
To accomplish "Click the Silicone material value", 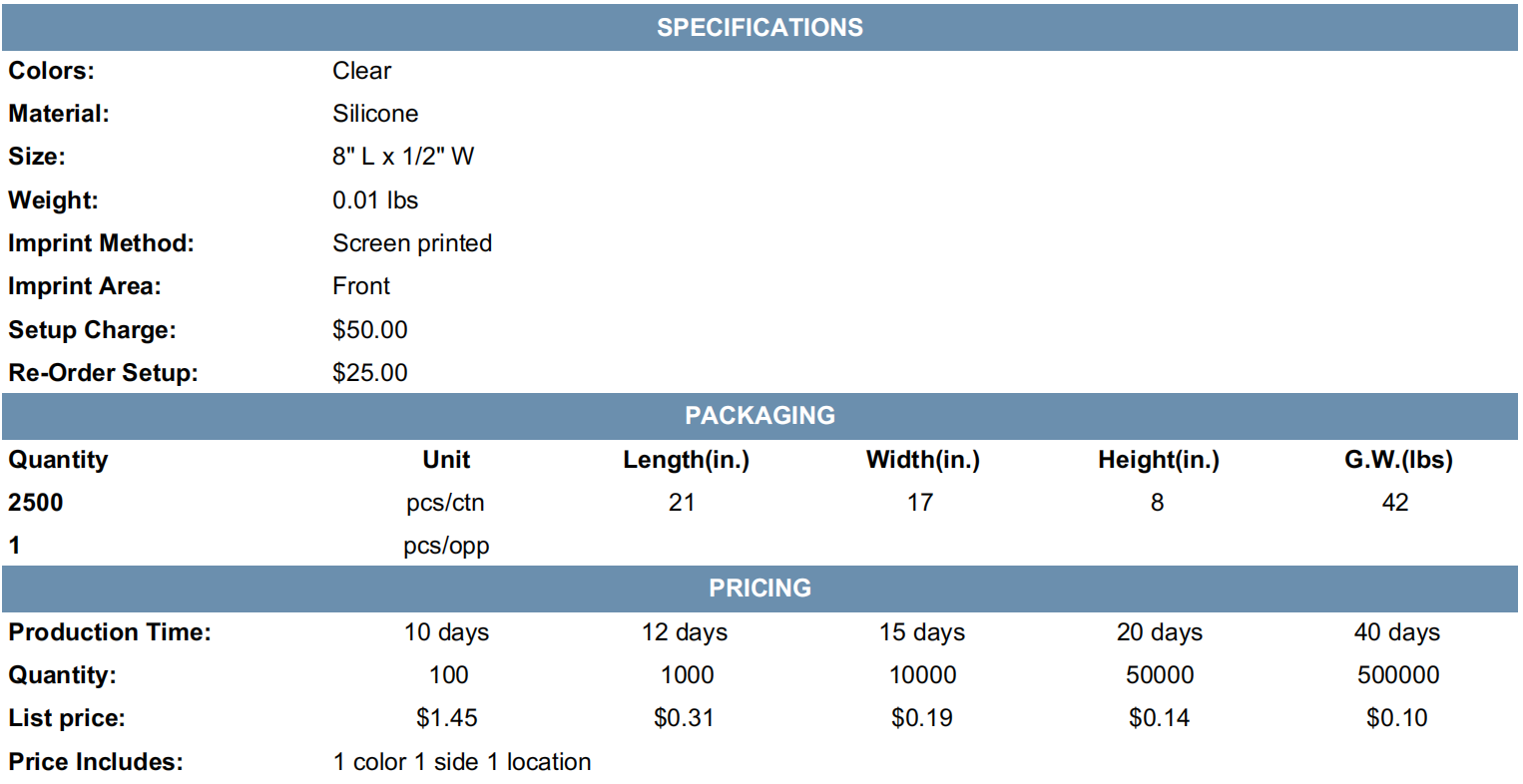I will coord(375,114).
